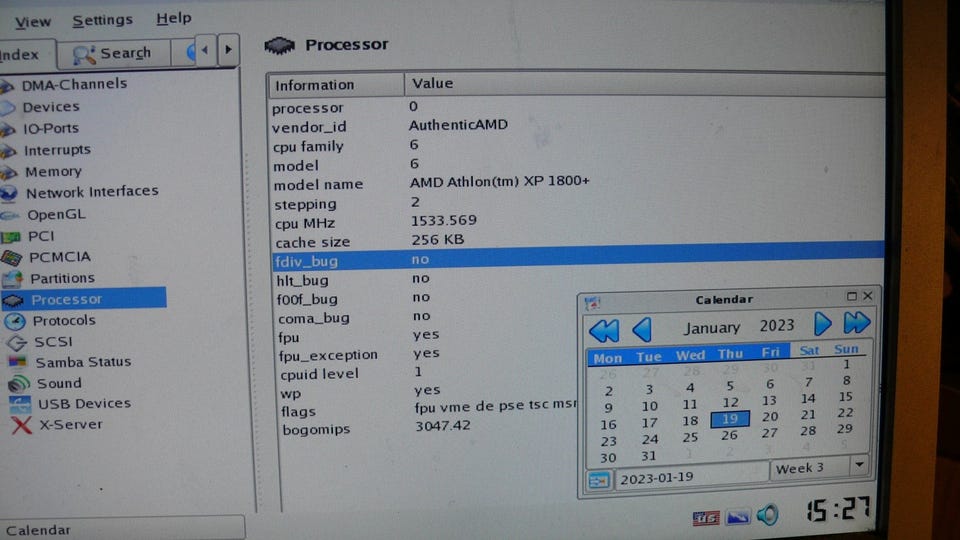The width and height of the screenshot is (960, 540).
Task: Click the Sound speaker icon in sidebar
Action: click(x=19, y=384)
